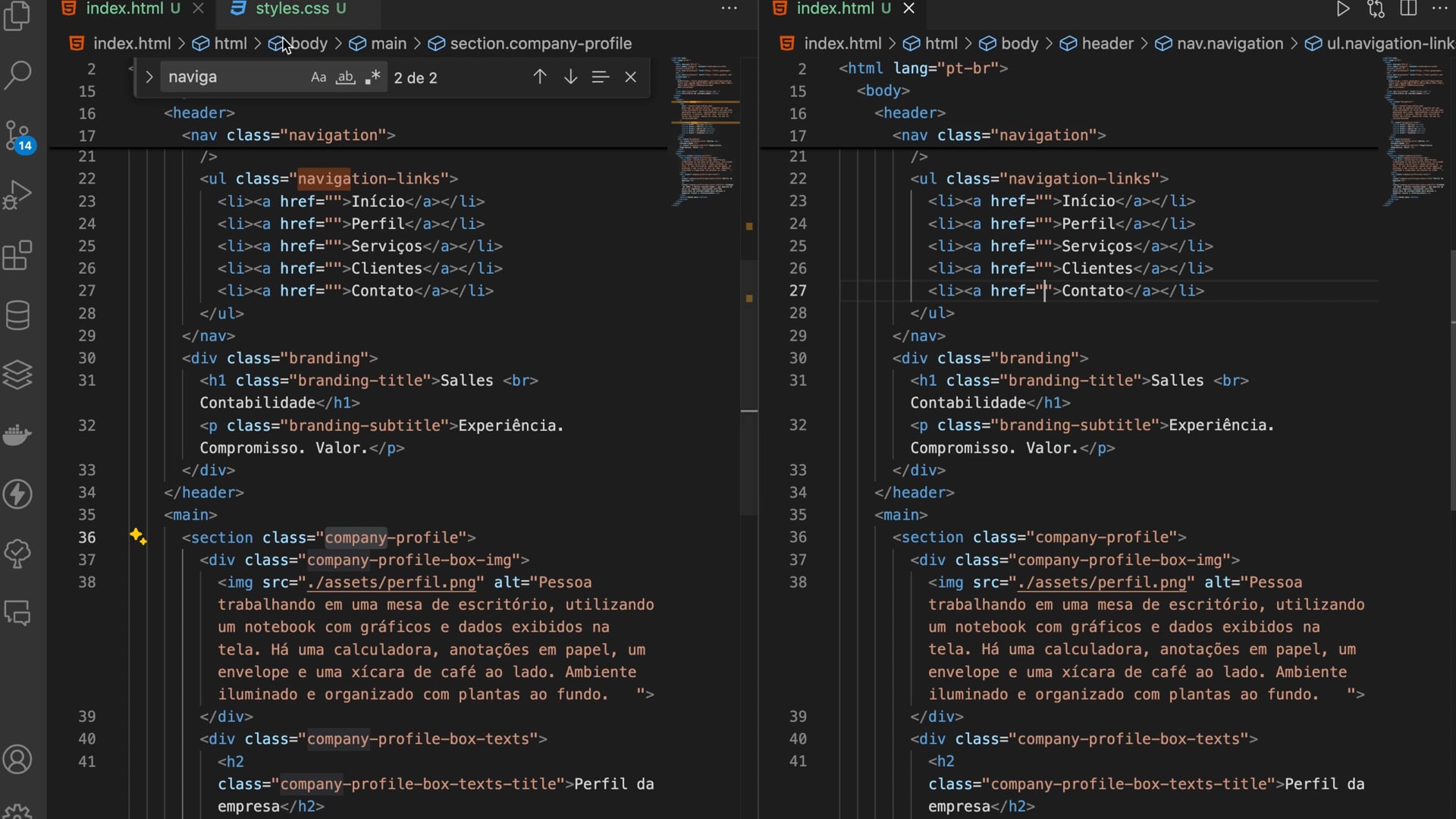Open the Accounts menu
Viewport: 1456px width, 819px height.
(18, 759)
